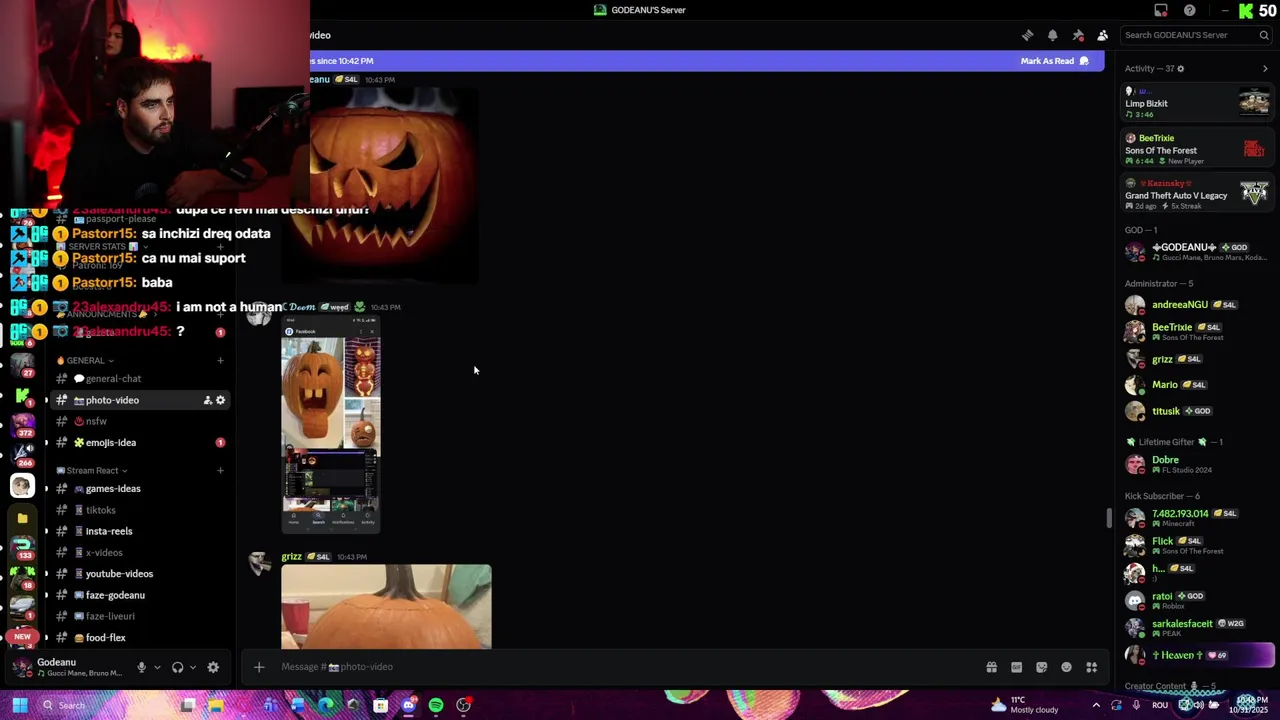Open BeeTrixie Sons Of The Forest activity
This screenshot has height=720, width=1280.
(x=1197, y=149)
